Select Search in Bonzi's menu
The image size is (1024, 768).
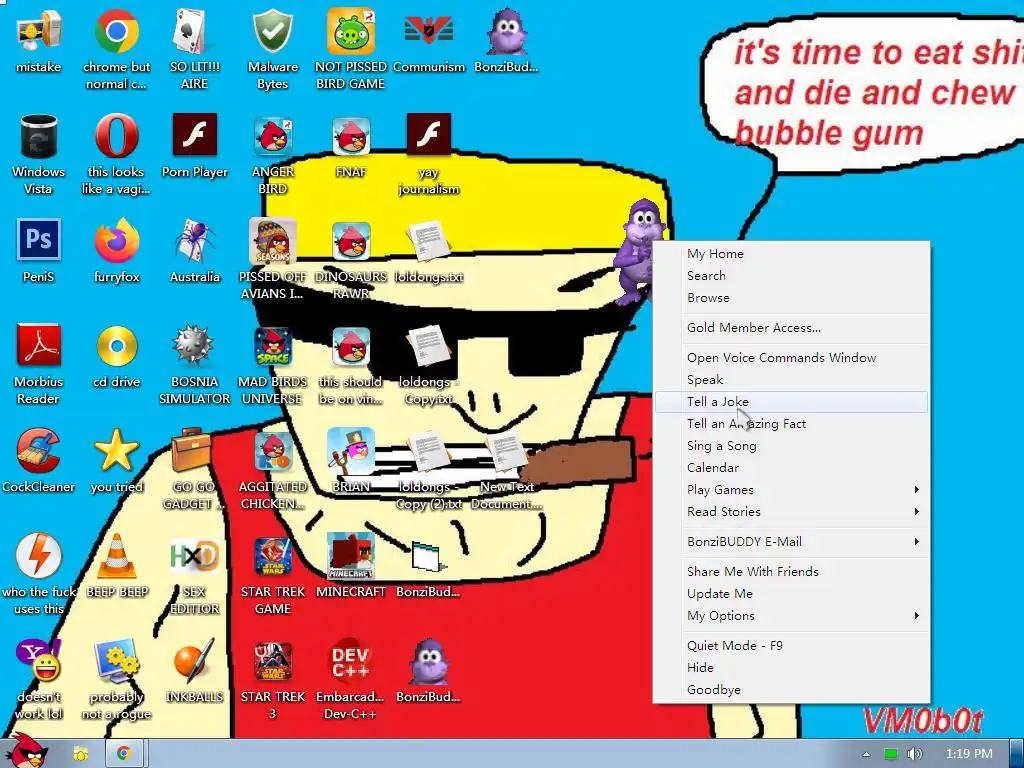[x=791, y=276]
